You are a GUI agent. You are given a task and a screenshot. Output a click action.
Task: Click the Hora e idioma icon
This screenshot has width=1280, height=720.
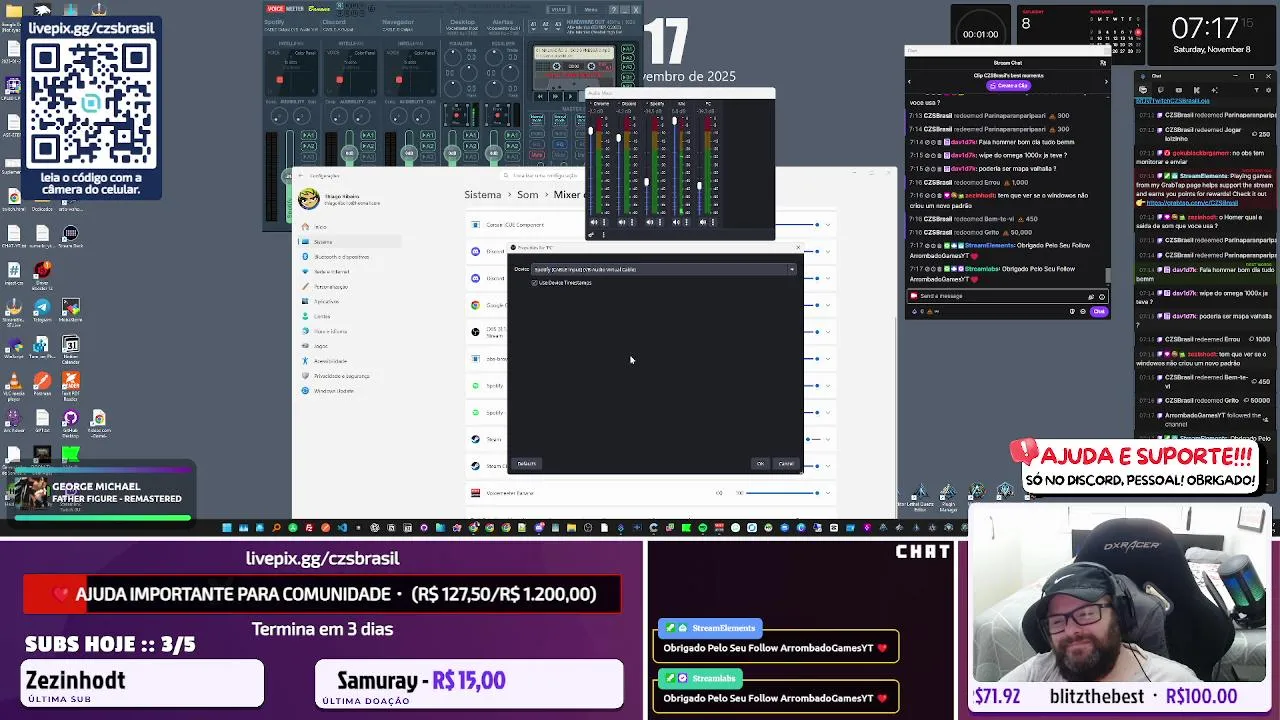[305, 331]
